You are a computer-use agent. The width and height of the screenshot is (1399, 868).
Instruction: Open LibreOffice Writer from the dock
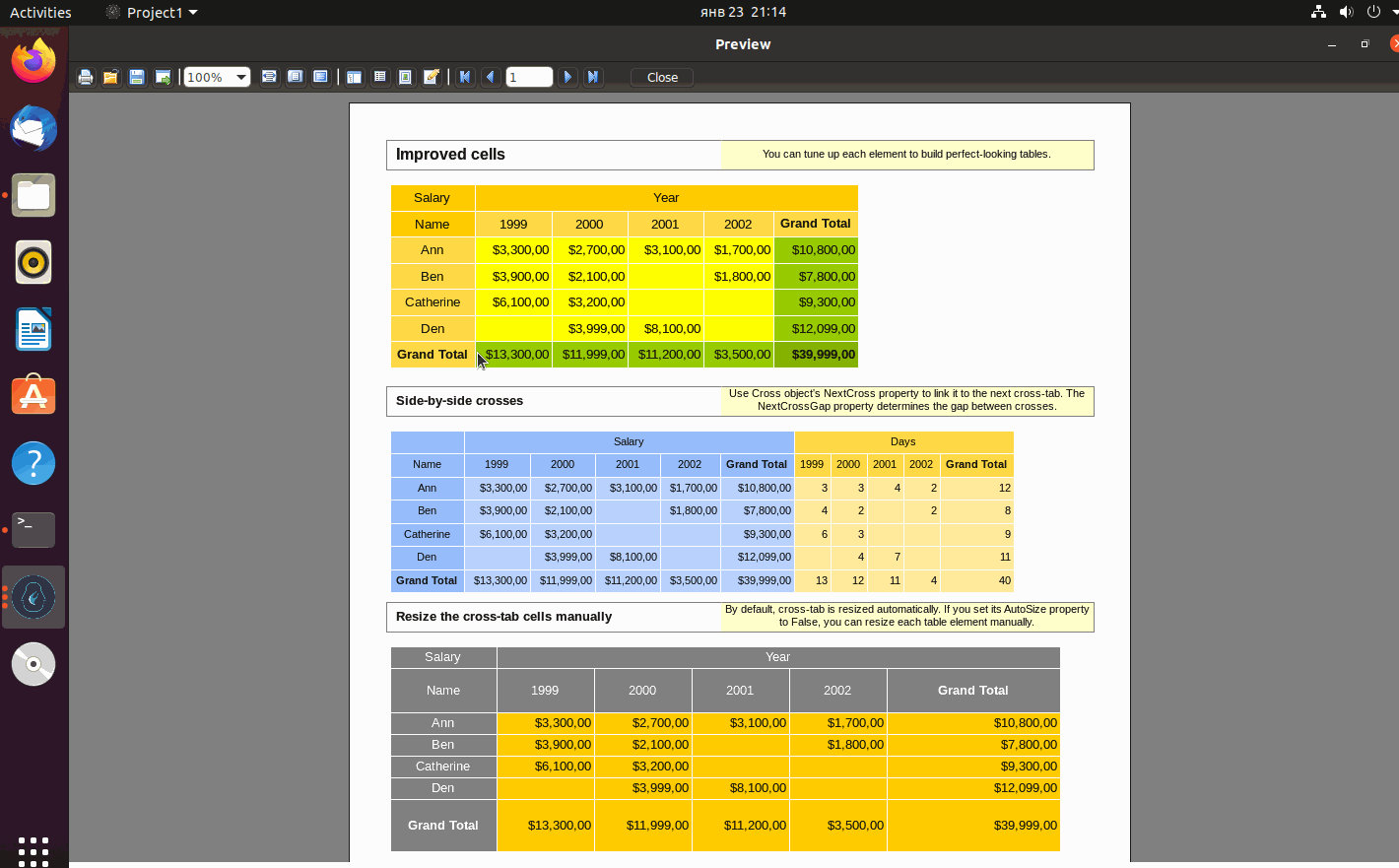tap(33, 329)
